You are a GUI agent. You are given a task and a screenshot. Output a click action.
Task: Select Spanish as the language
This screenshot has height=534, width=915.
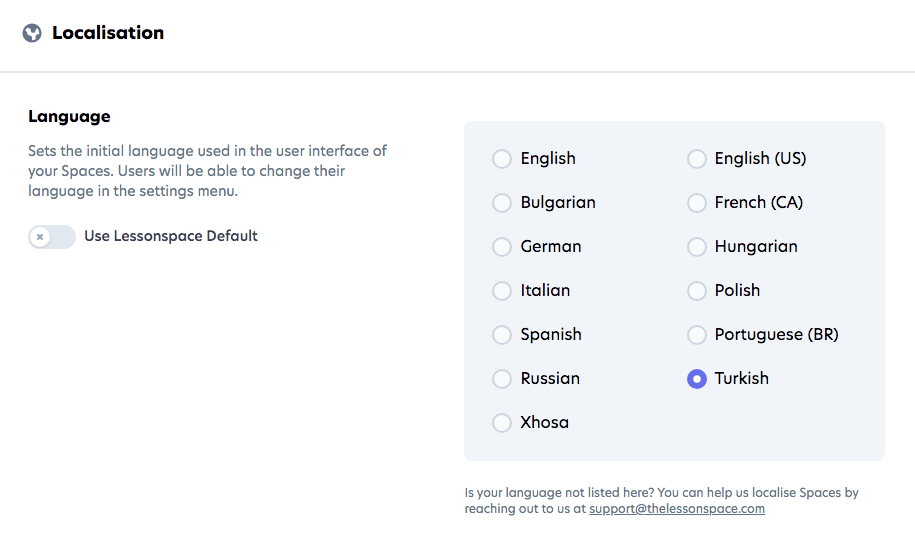(x=502, y=335)
